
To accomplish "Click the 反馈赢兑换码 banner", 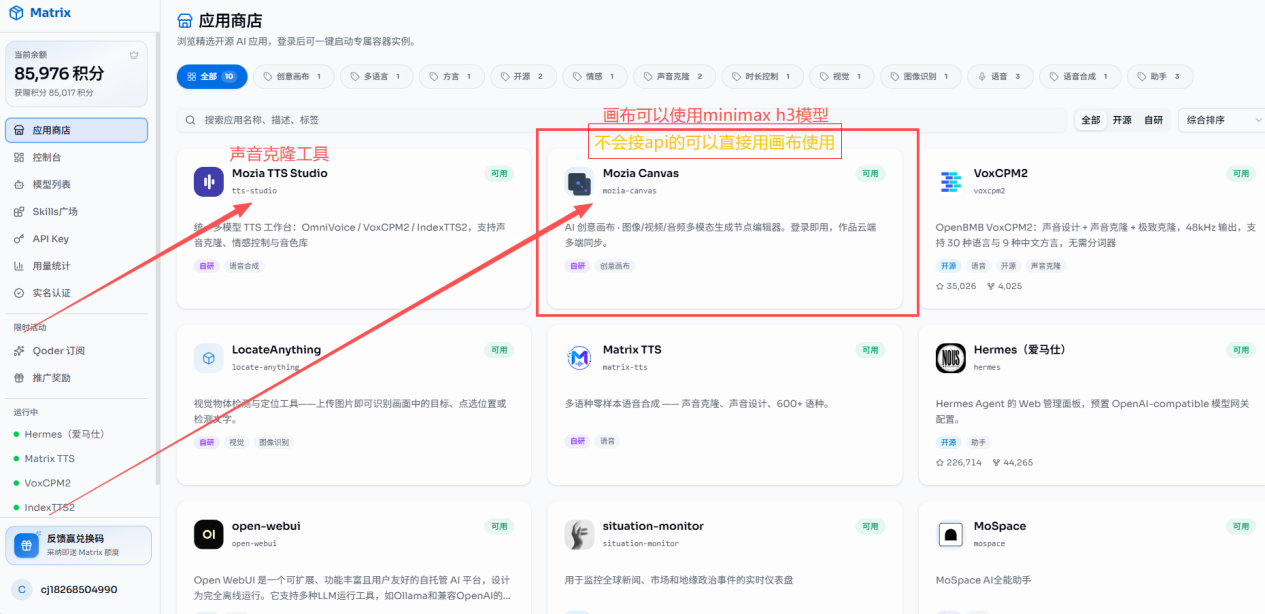I will 79,546.
